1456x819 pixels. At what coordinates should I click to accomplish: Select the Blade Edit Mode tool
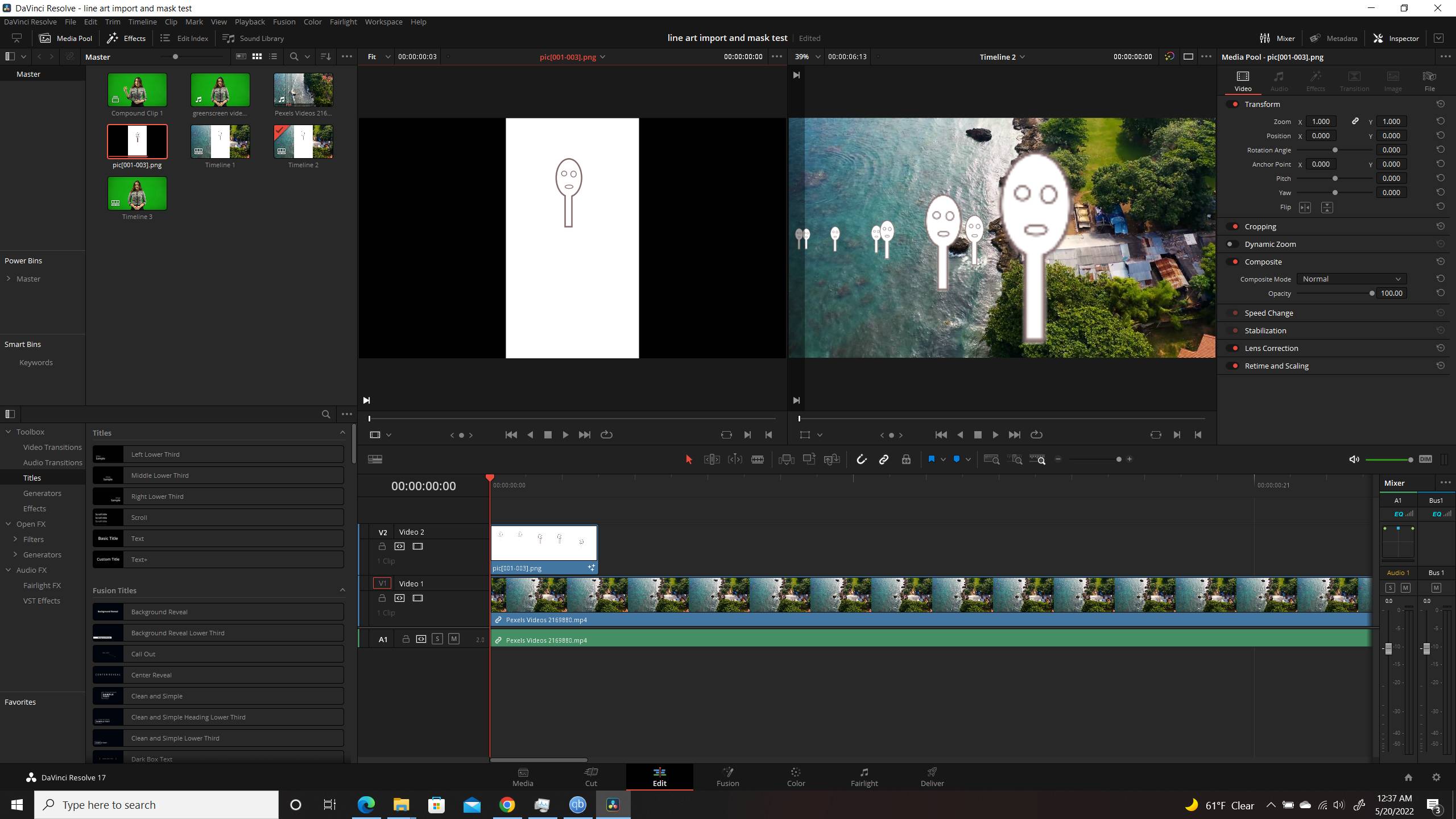(x=758, y=460)
